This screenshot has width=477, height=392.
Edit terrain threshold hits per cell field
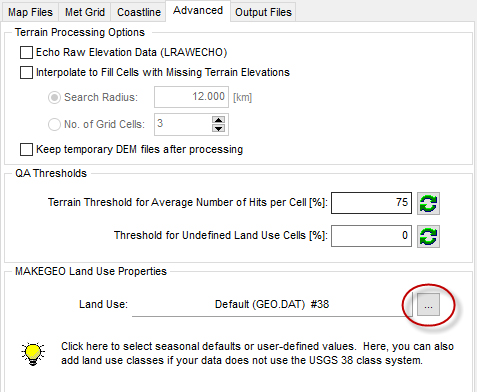pos(371,203)
